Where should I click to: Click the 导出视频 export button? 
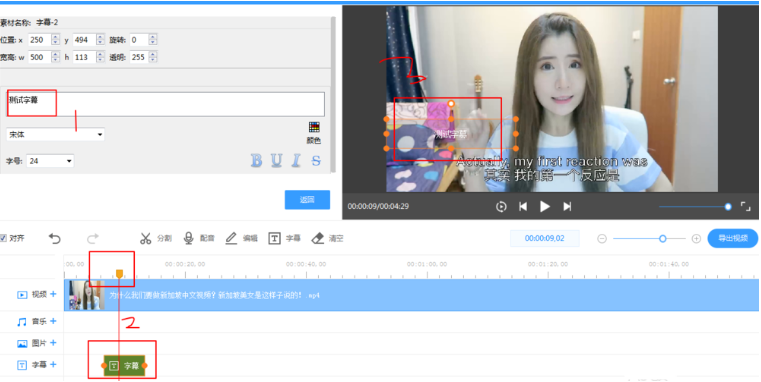pyautogui.click(x=733, y=238)
